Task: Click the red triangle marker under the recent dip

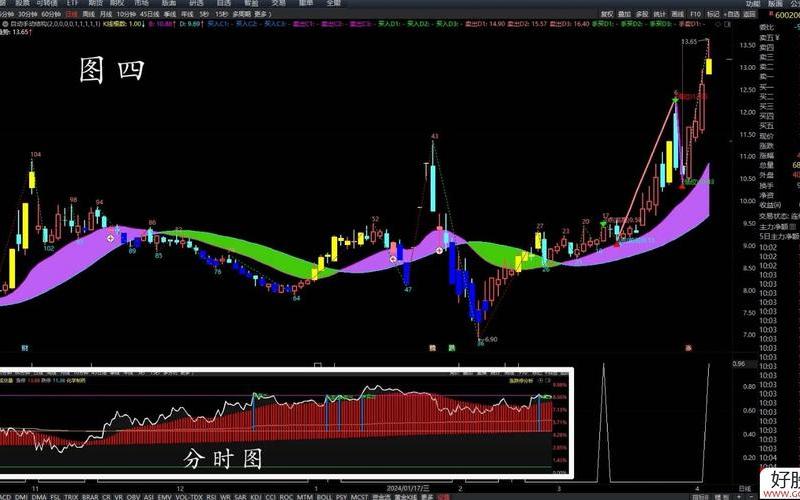Action: (x=682, y=187)
